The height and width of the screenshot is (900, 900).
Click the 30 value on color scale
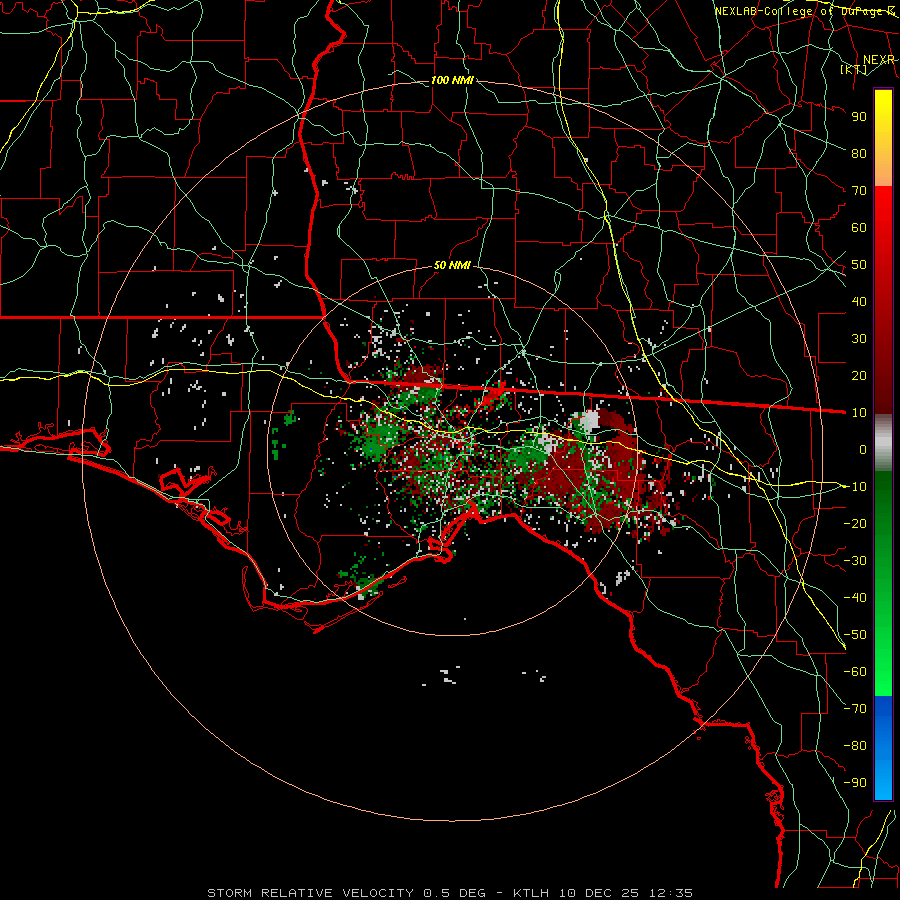tap(859, 339)
